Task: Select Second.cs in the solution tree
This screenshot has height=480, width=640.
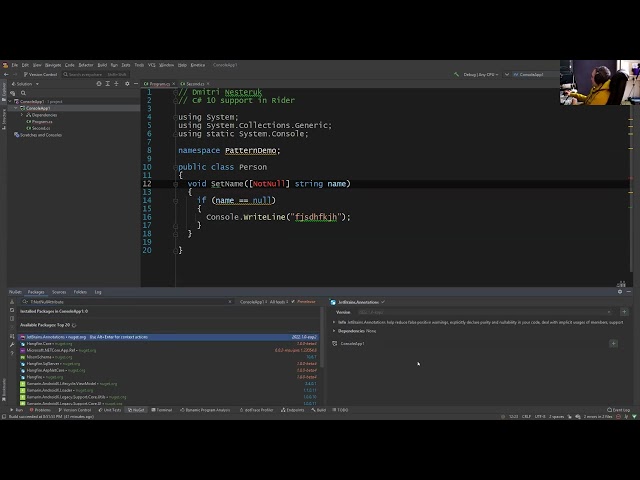Action: tap(38, 128)
